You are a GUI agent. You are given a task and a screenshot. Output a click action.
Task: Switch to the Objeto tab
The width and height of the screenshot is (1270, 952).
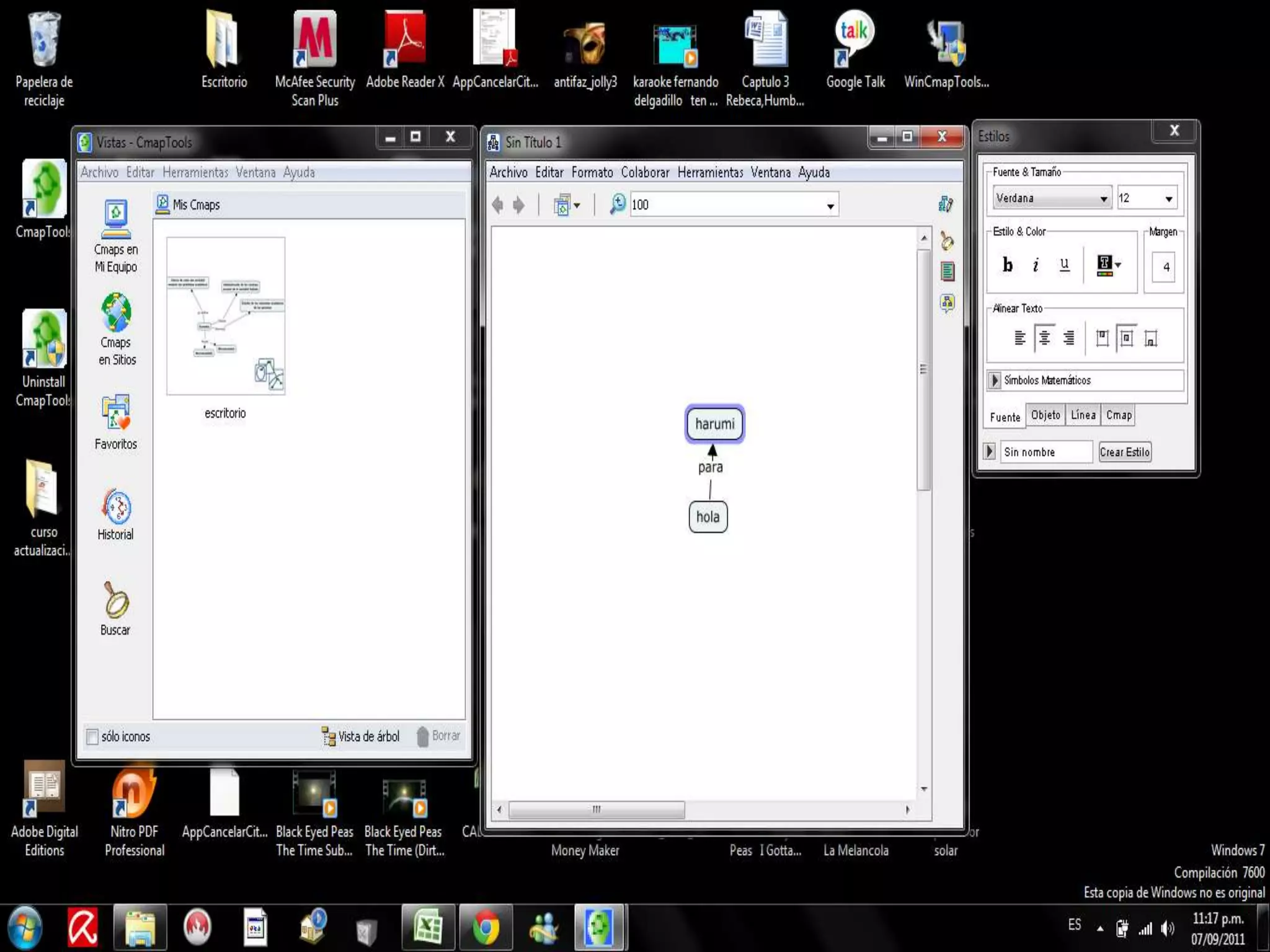point(1046,415)
